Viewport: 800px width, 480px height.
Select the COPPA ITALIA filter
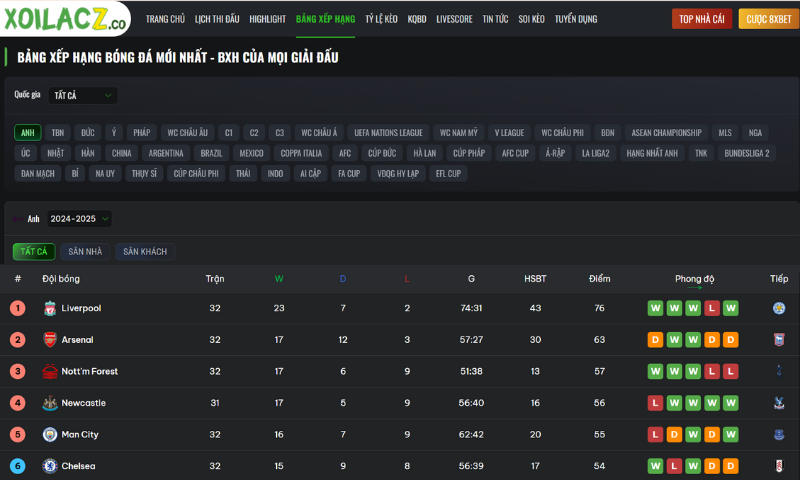[301, 153]
